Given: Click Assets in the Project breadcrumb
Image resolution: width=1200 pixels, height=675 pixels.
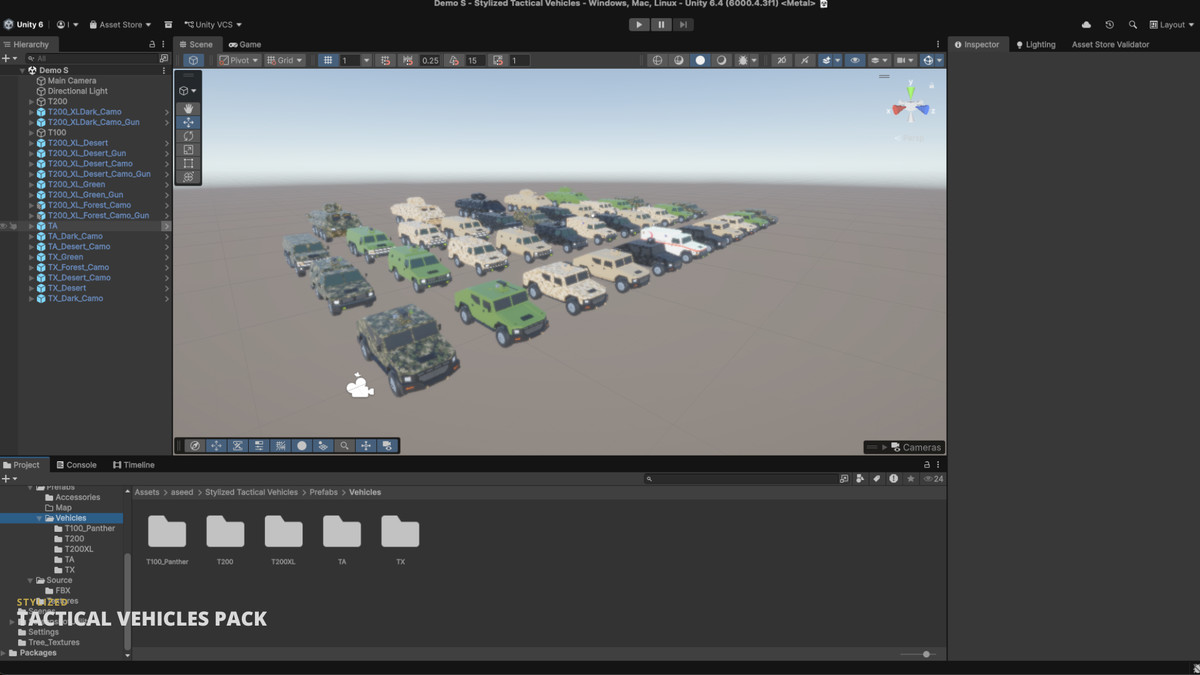Looking at the screenshot, I should point(147,492).
